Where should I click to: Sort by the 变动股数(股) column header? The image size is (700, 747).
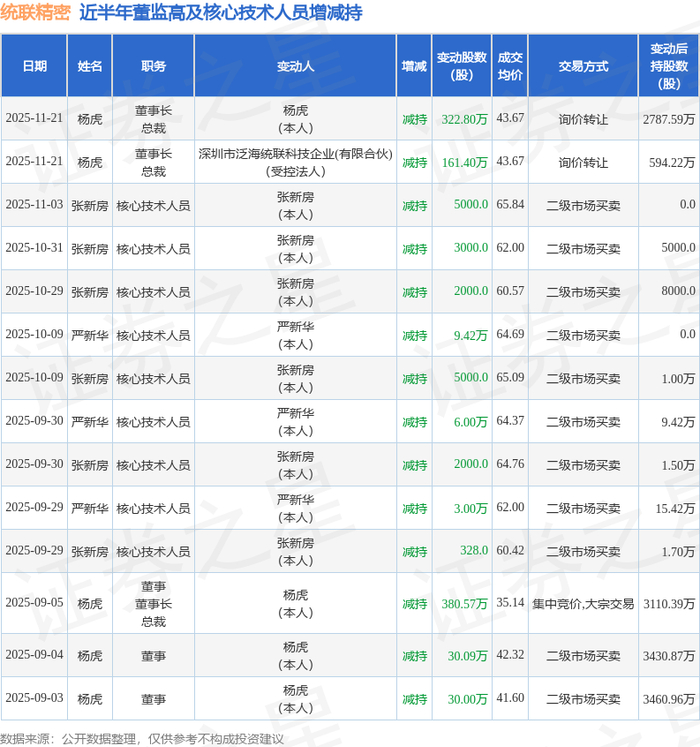[x=462, y=66]
